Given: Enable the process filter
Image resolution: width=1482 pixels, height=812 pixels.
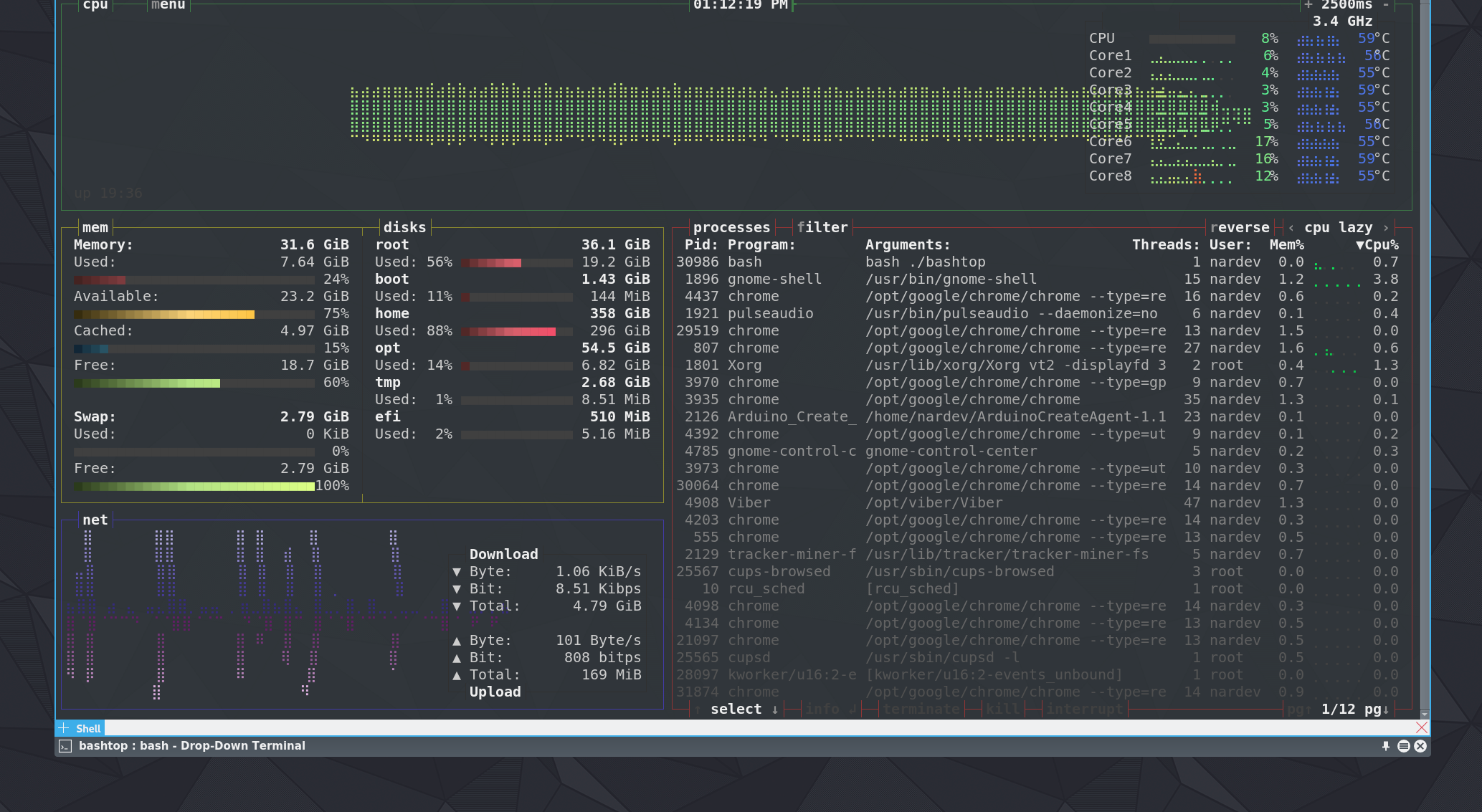Looking at the screenshot, I should [x=822, y=227].
